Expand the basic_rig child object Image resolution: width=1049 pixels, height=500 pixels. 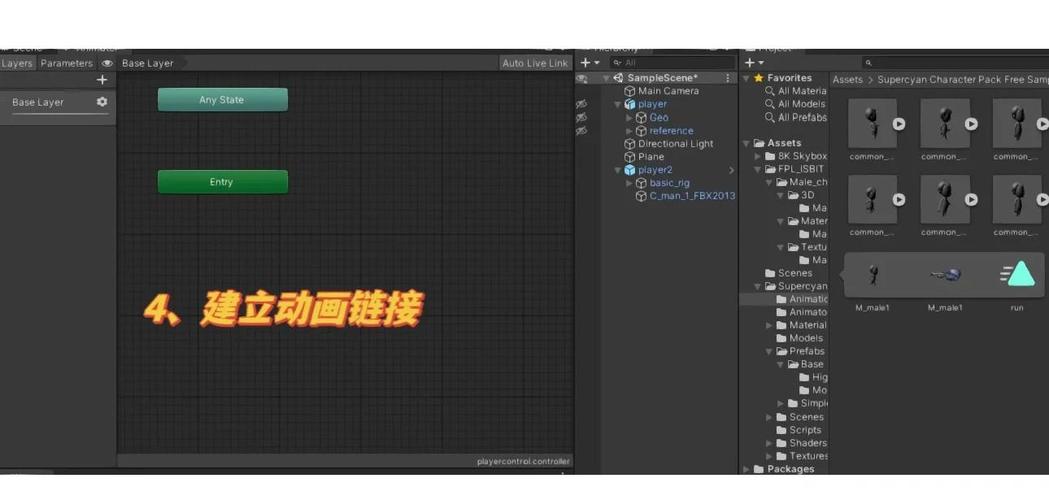point(629,183)
